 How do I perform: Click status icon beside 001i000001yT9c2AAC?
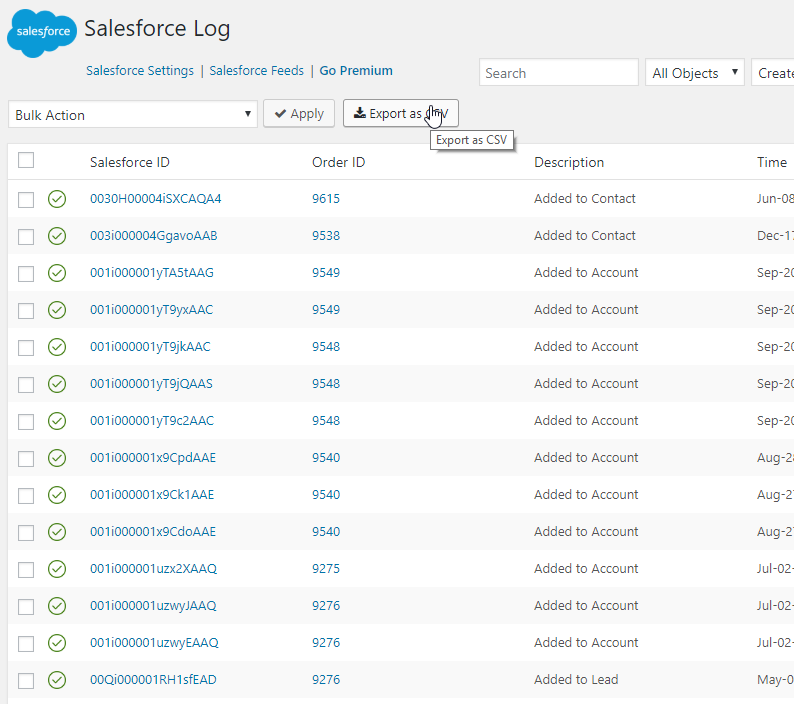pyautogui.click(x=57, y=421)
